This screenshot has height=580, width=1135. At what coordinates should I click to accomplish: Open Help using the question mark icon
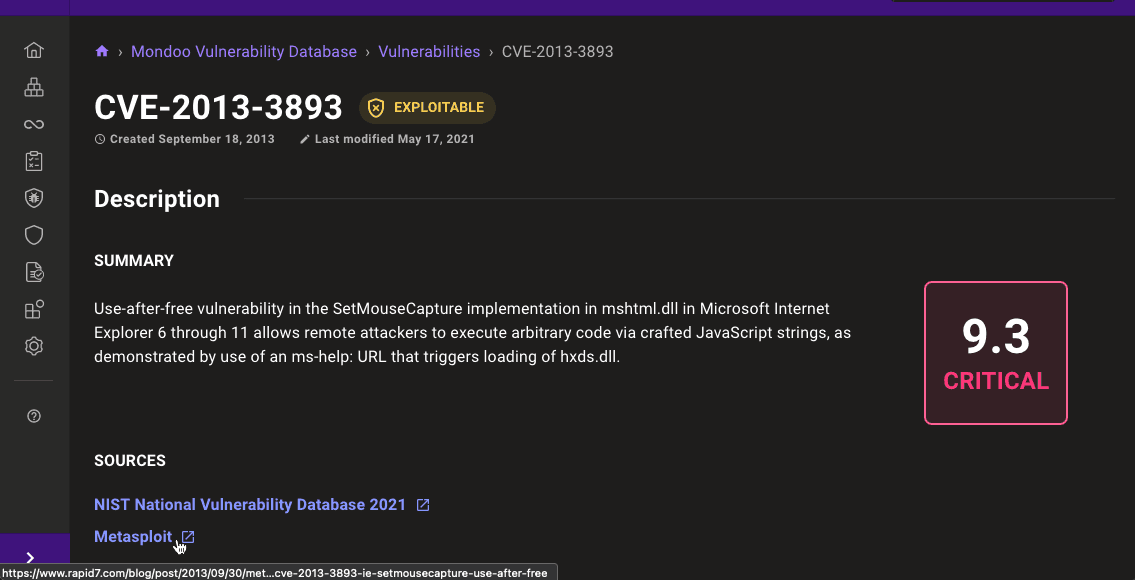click(x=34, y=415)
